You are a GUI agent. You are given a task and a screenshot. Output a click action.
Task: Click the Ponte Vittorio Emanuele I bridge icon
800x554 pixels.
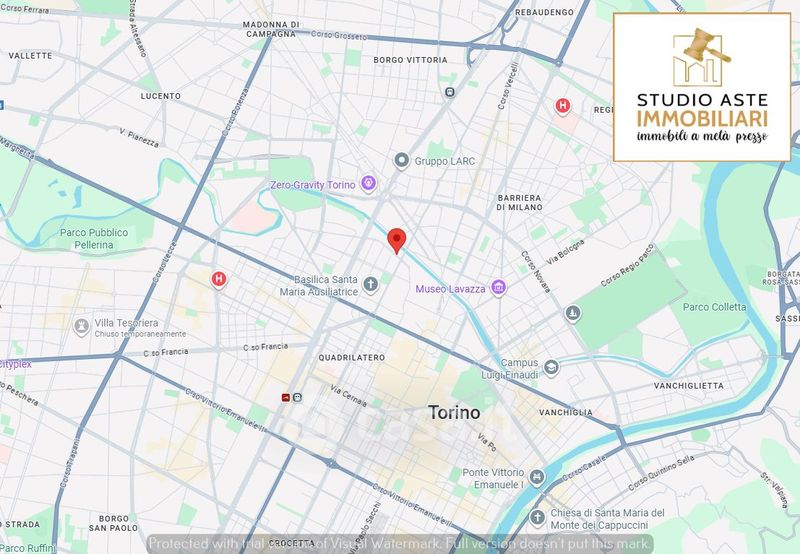pos(539,478)
